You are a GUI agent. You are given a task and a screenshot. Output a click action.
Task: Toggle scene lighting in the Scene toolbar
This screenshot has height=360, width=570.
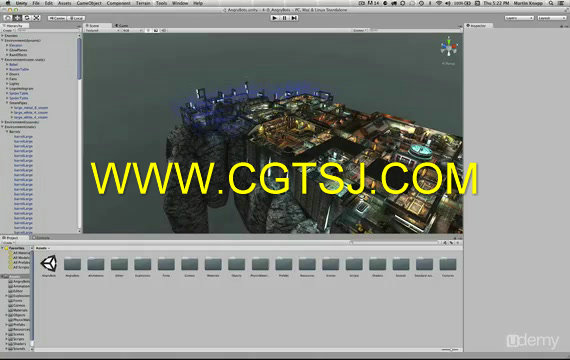[x=148, y=31]
